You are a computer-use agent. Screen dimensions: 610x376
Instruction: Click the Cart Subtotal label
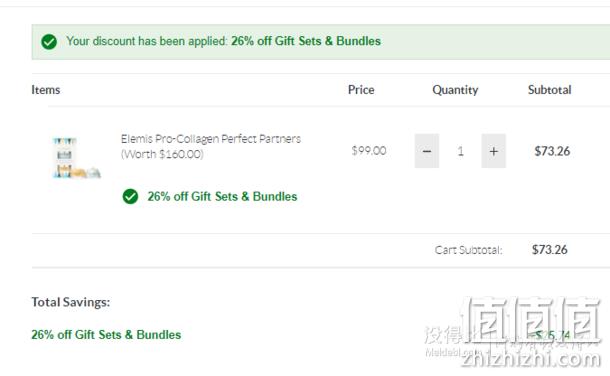[x=468, y=250]
